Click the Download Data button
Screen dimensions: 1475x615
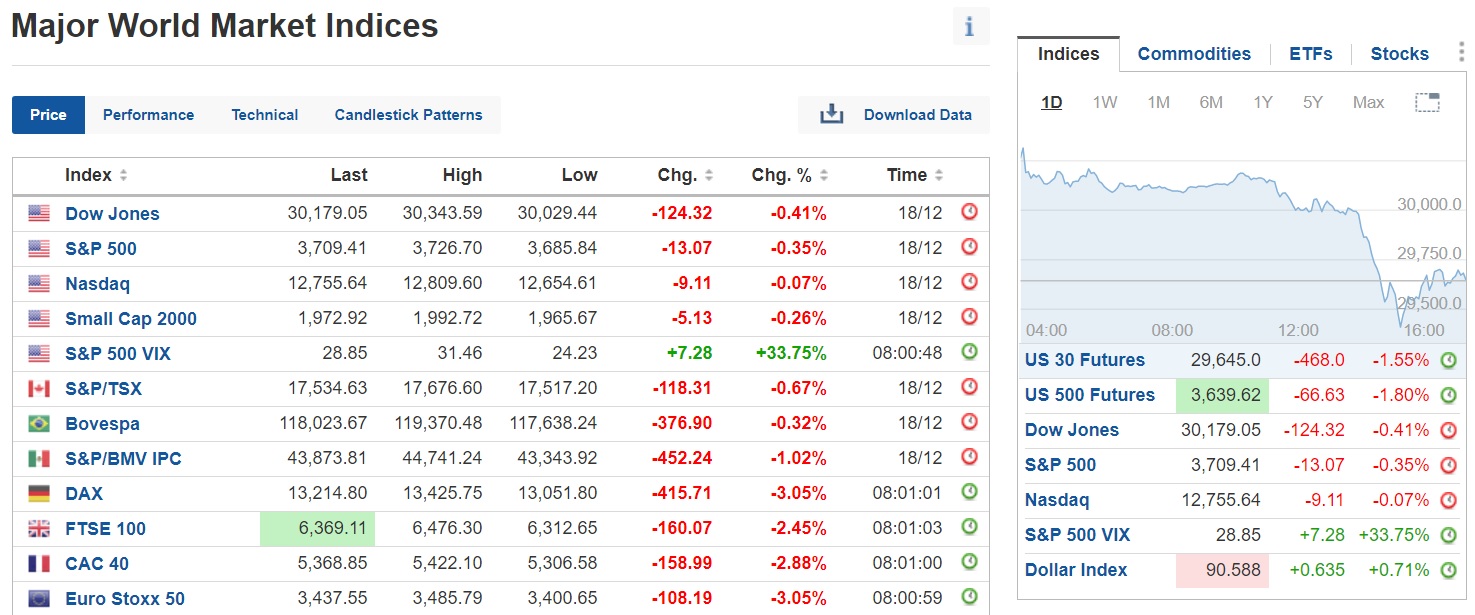click(894, 115)
